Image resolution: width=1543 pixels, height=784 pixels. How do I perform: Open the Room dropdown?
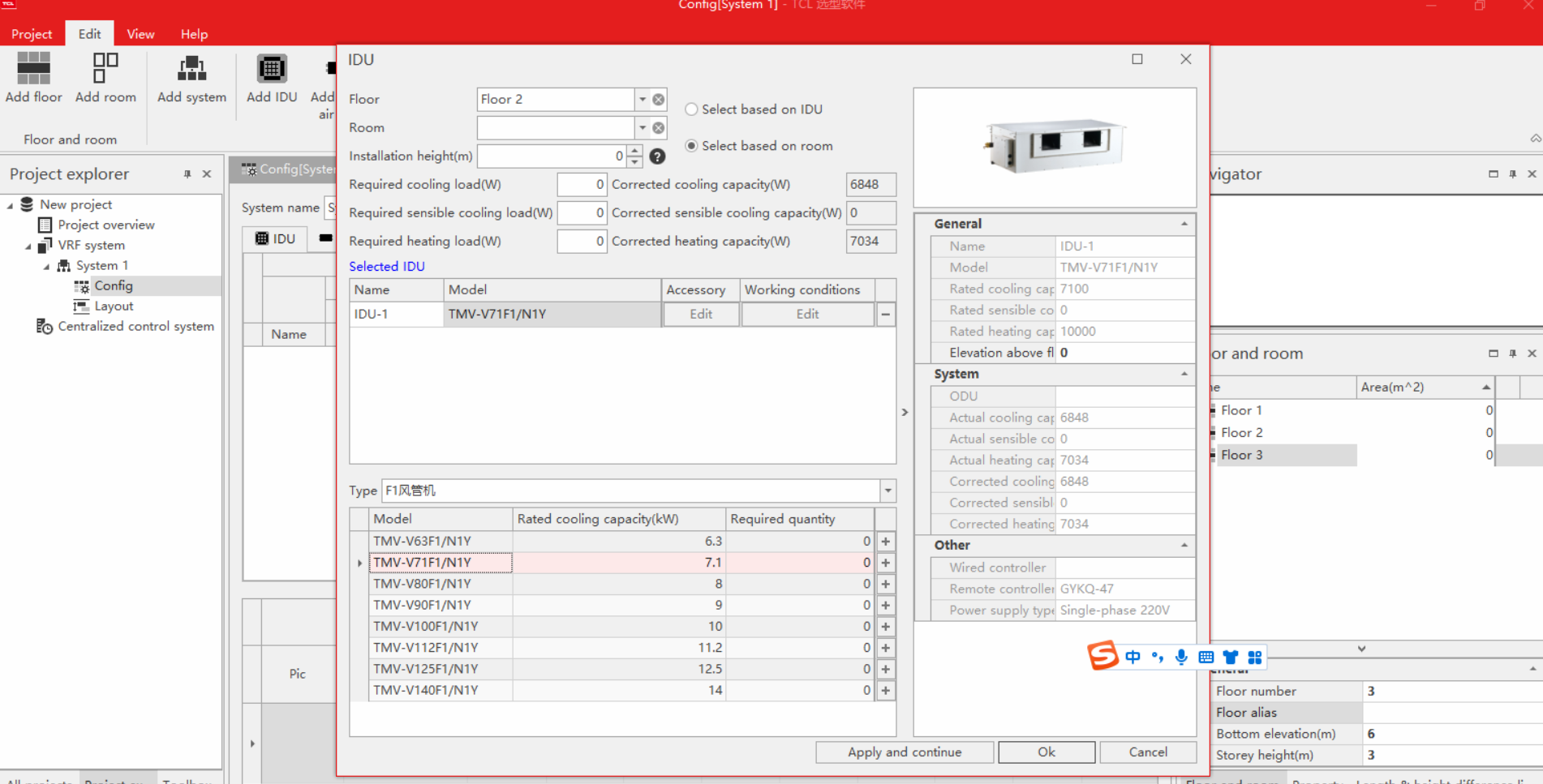click(x=643, y=127)
